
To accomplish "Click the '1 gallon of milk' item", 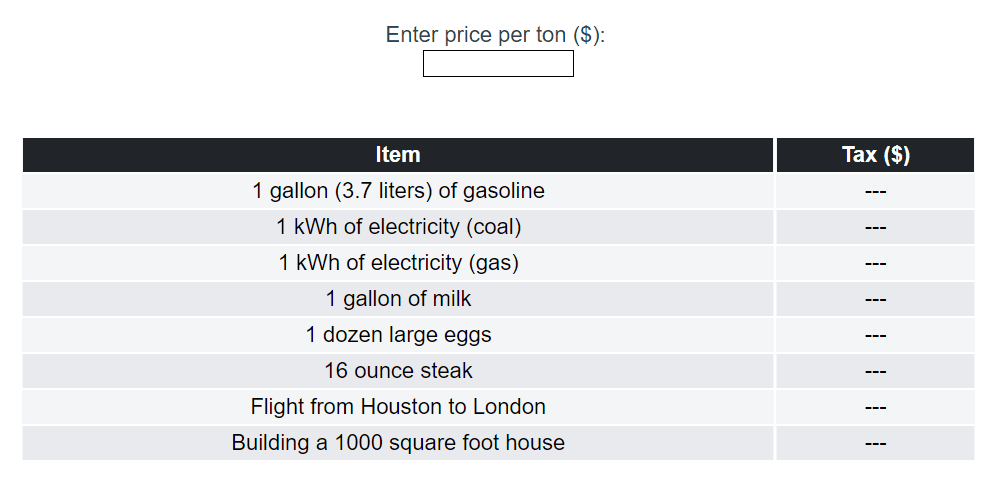I will (x=398, y=299).
